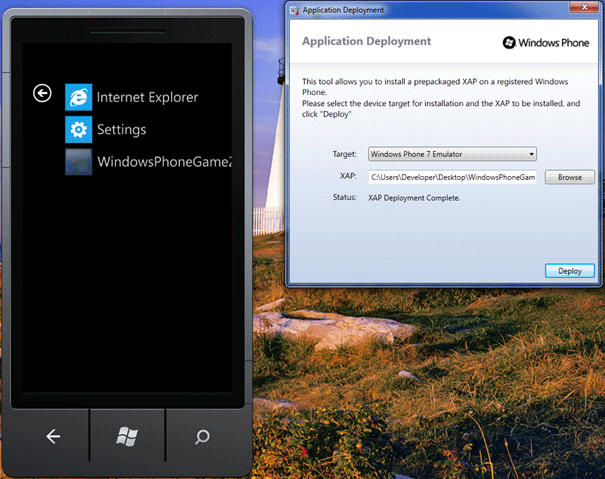This screenshot has width=605, height=479.
Task: Select the 'WindowsPhoneGame2' label in app list
Action: [165, 162]
